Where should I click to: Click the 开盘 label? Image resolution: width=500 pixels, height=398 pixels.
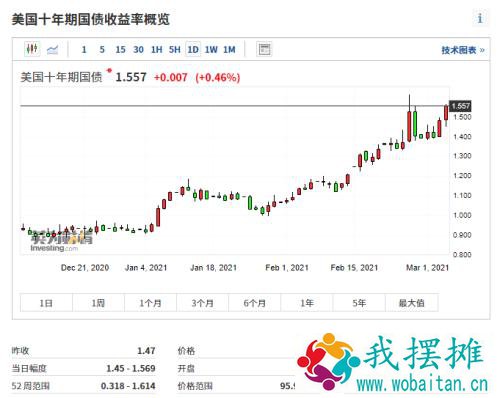point(186,368)
